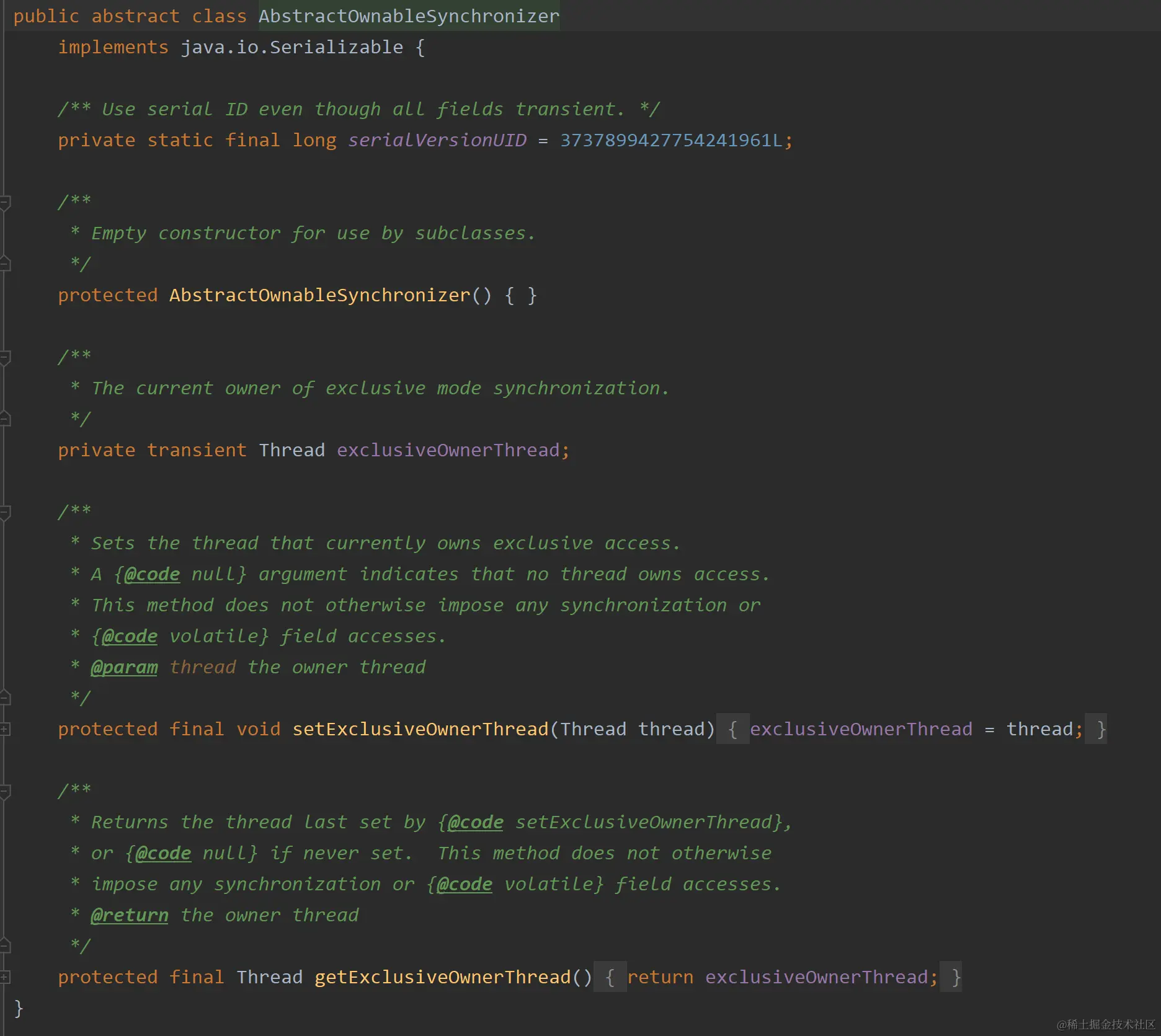Click the getExclusiveOwnerThread method name

(x=443, y=977)
